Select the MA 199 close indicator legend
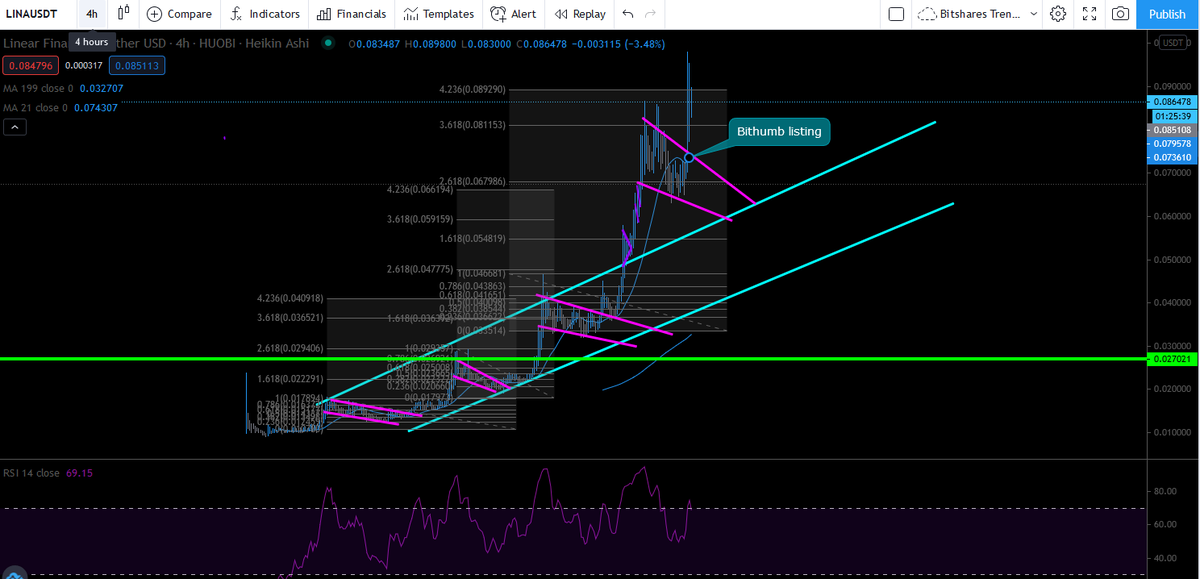 [62, 88]
